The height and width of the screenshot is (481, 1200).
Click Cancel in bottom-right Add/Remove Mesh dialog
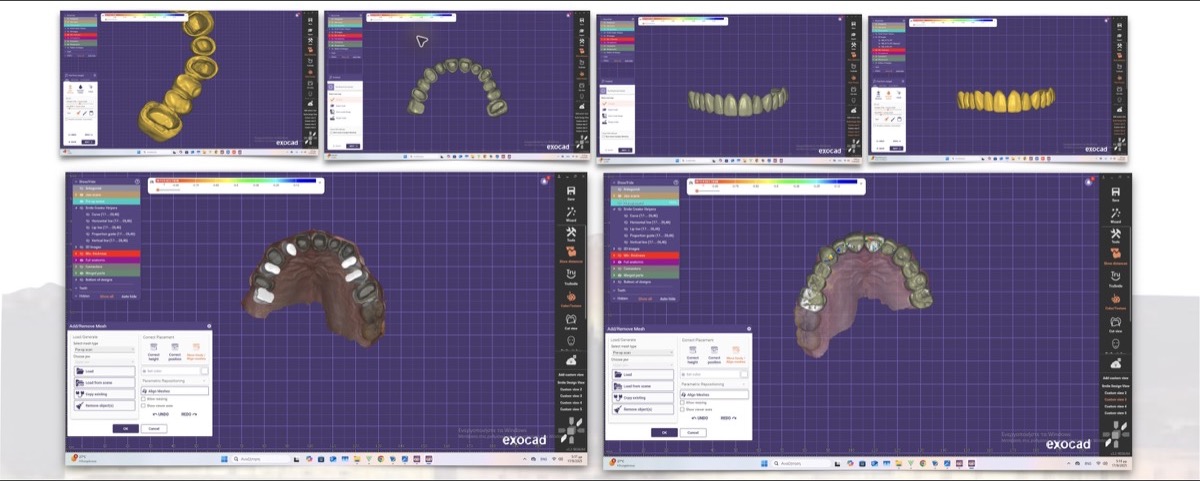693,433
